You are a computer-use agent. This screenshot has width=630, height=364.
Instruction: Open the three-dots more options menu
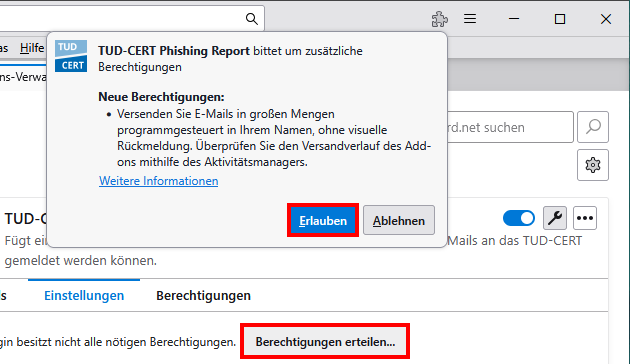(585, 218)
